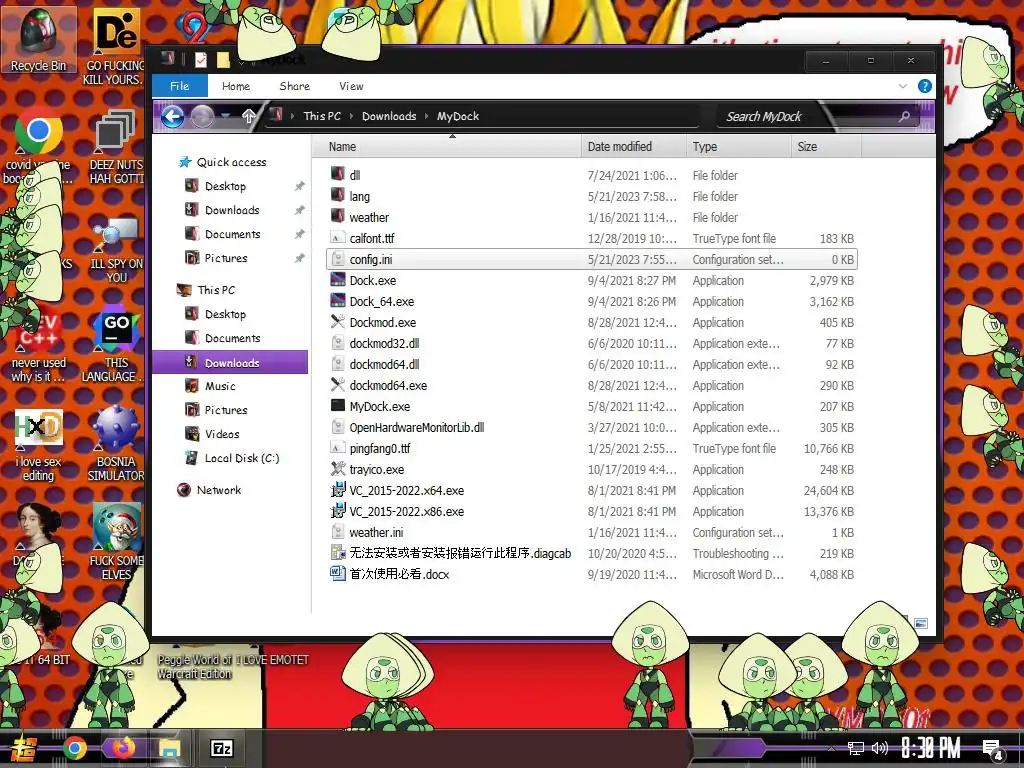Click the taskbar clock
Viewport: 1024px width, 768px height.
coord(931,748)
